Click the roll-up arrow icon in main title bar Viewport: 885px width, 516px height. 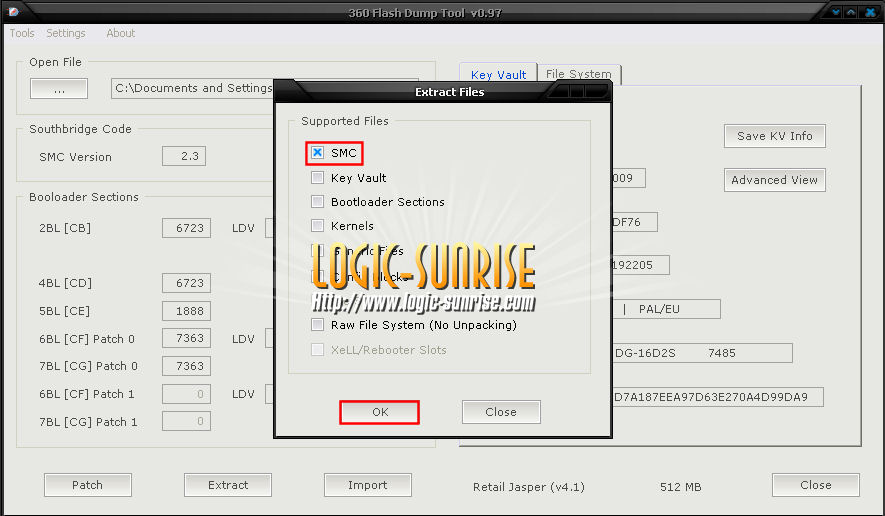click(851, 12)
